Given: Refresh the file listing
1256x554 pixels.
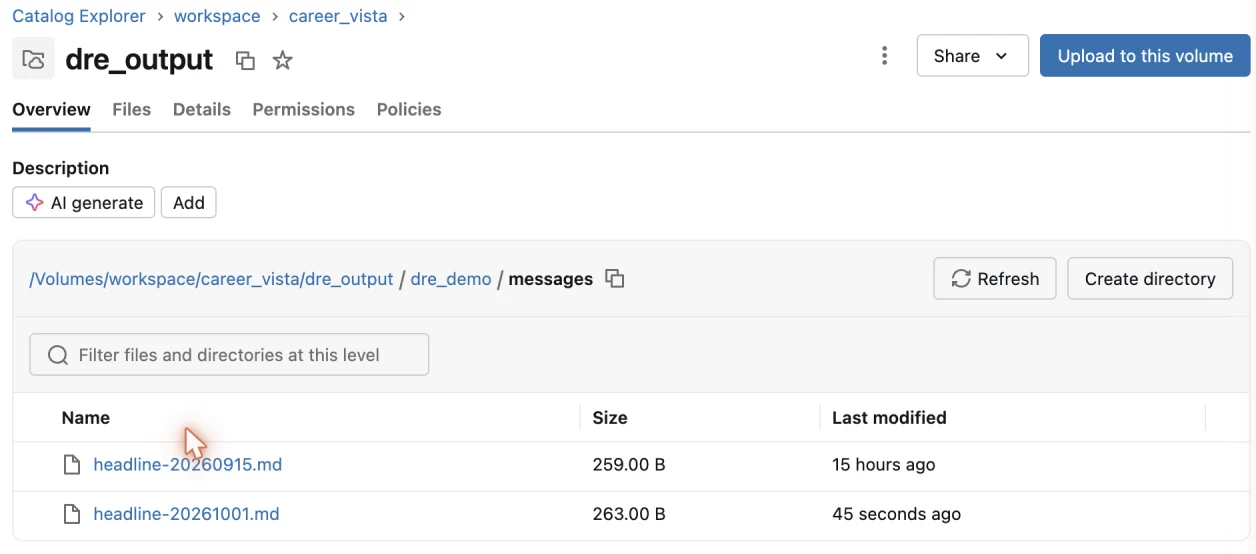Looking at the screenshot, I should coord(995,279).
